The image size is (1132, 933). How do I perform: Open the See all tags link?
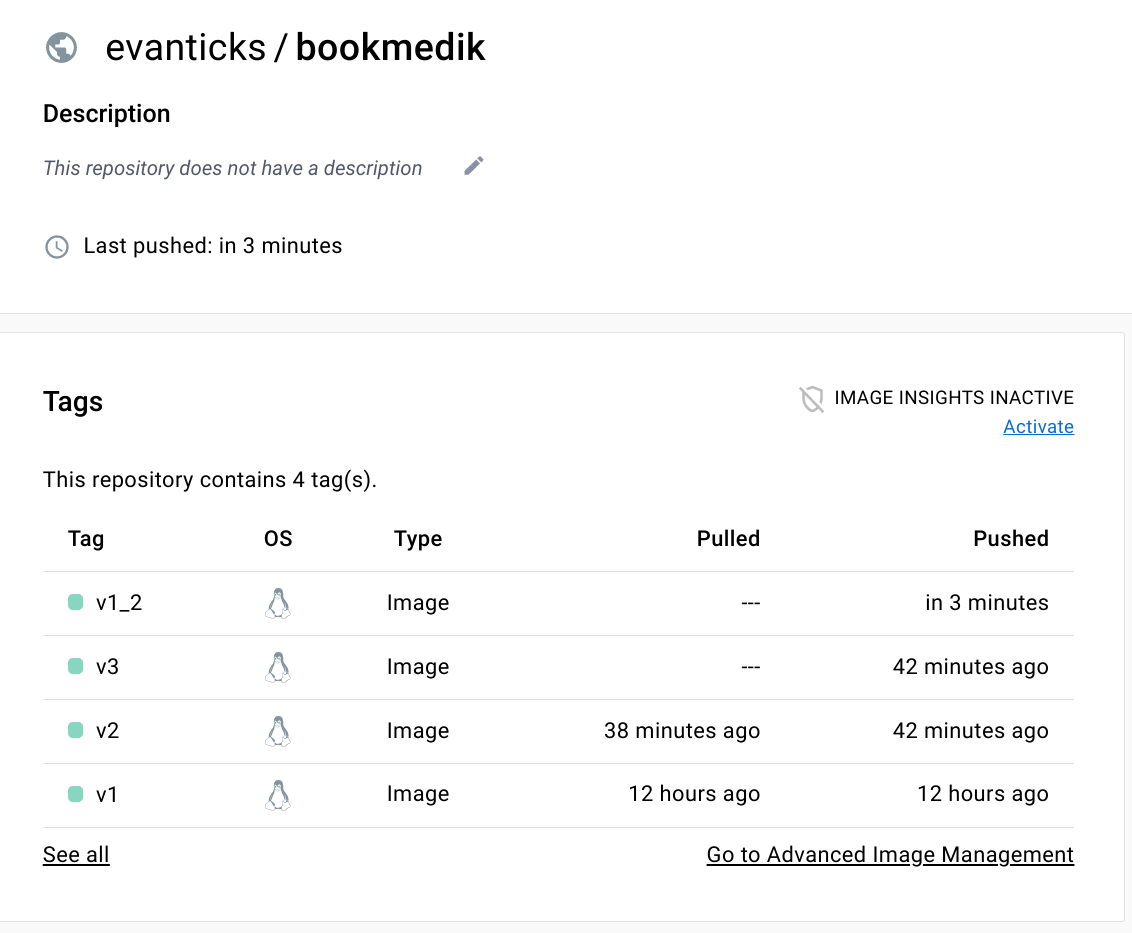(x=76, y=855)
